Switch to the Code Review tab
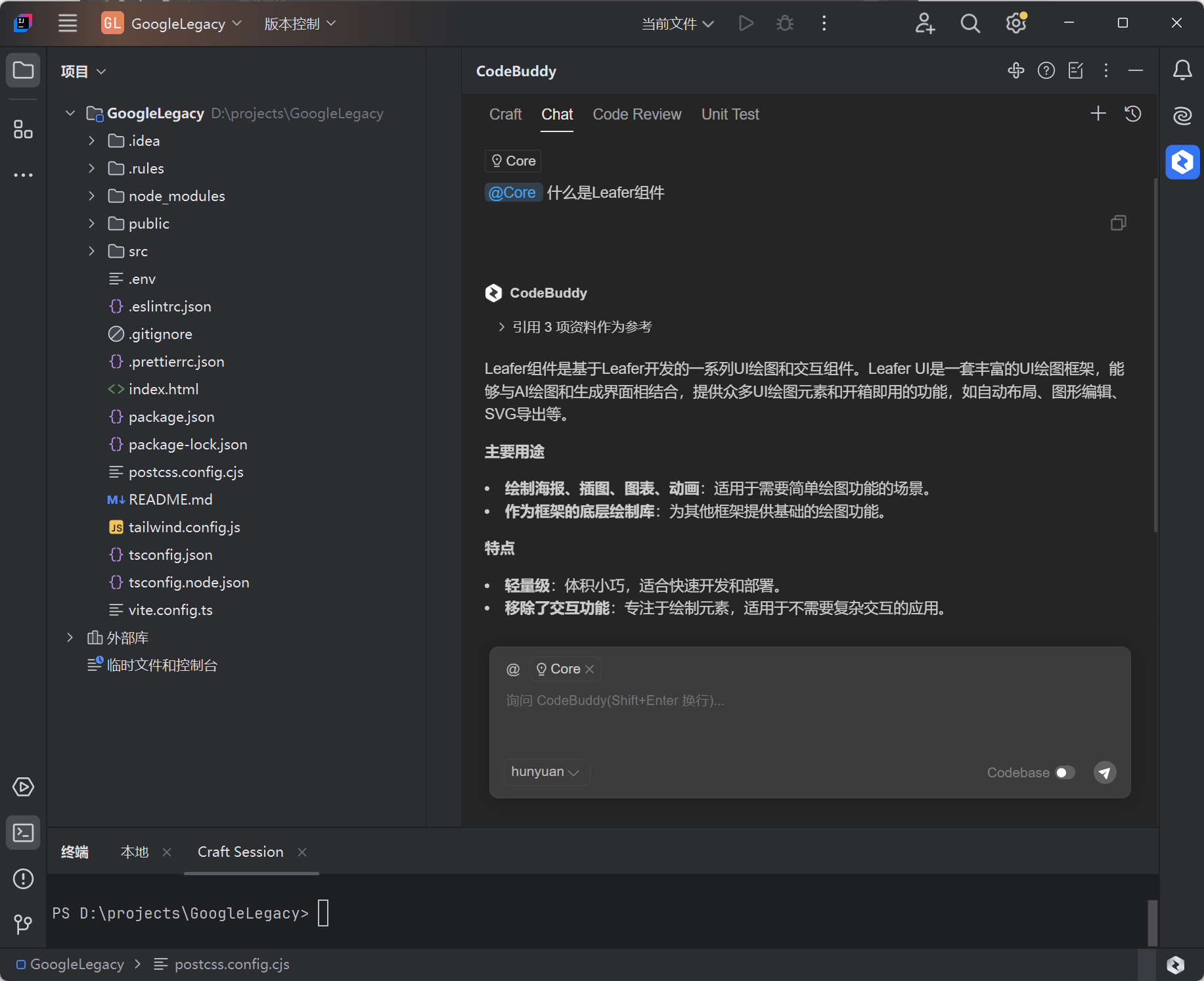 636,114
